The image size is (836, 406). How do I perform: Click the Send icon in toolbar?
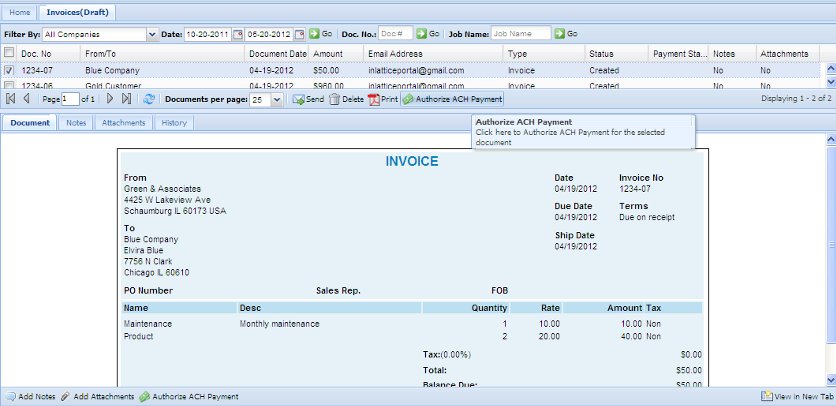(x=299, y=100)
